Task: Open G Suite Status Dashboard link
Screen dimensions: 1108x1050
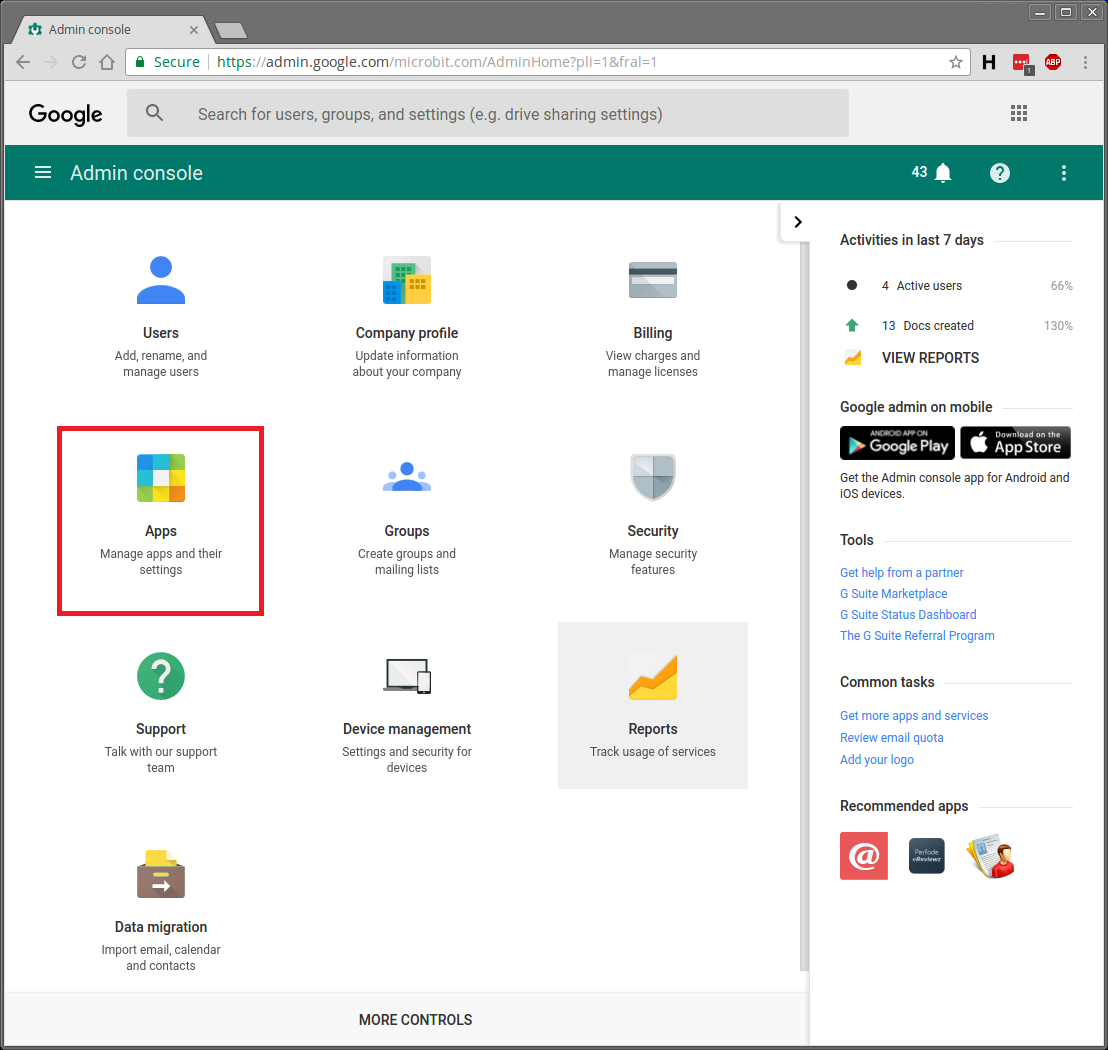Action: point(908,615)
